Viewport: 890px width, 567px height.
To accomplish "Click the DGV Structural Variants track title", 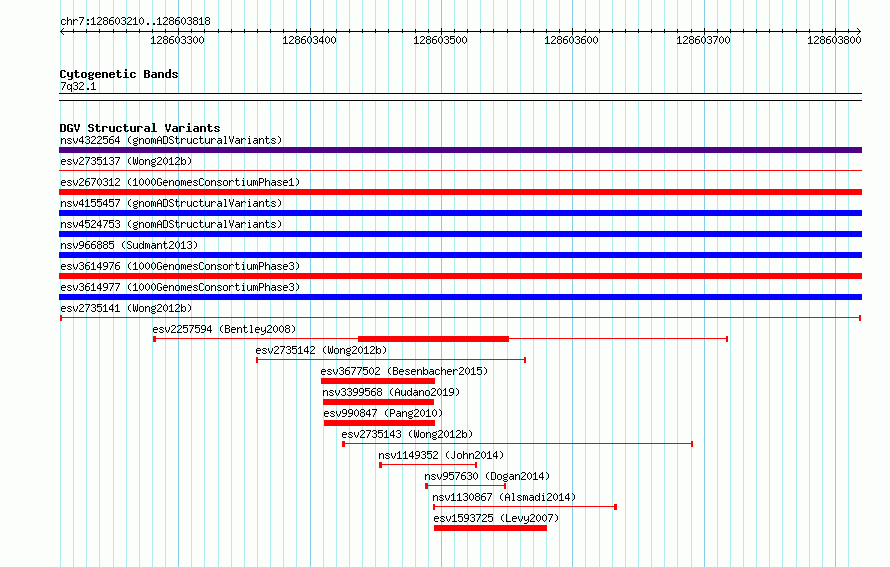I will [140, 128].
